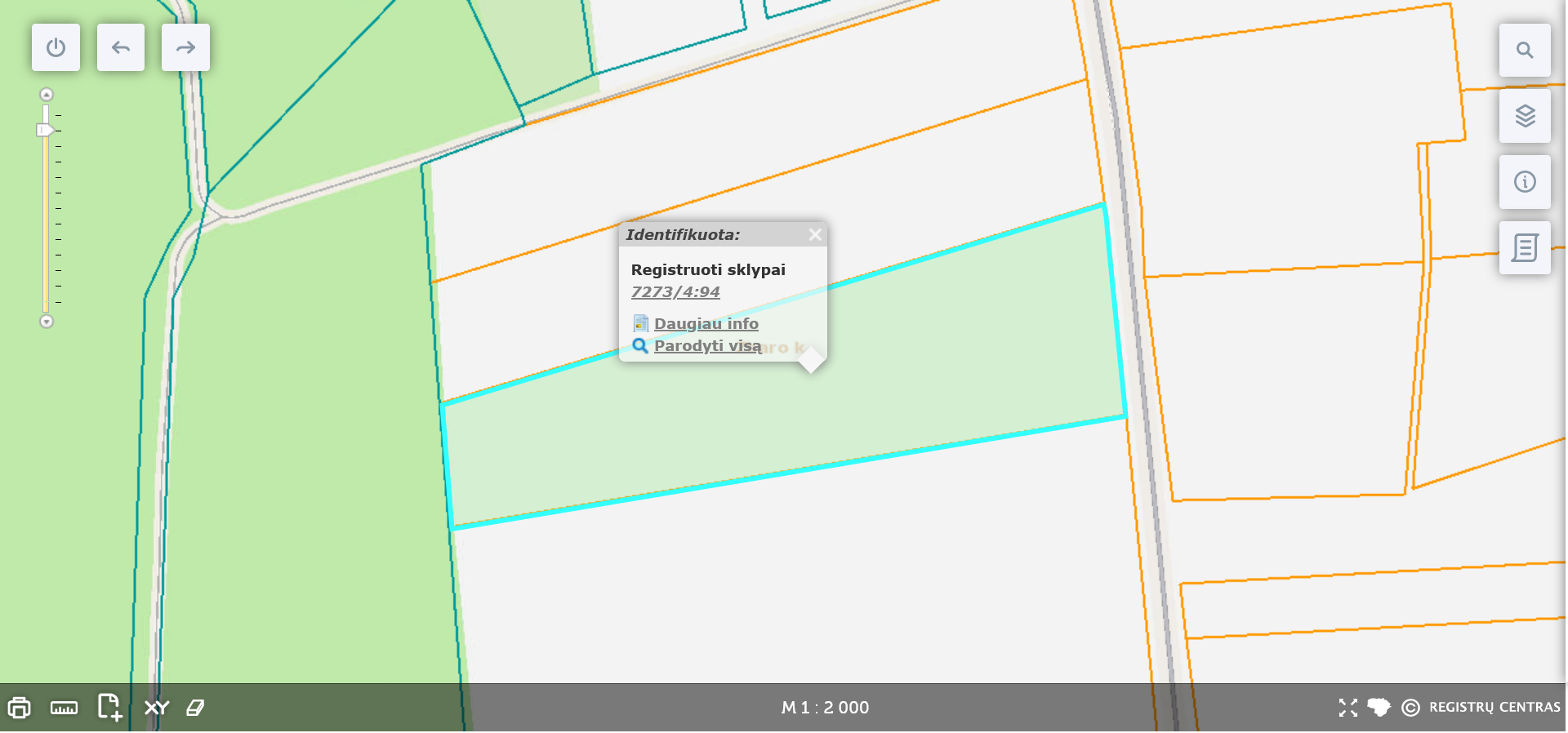Toggle full screen map view
The image size is (1568, 733).
[x=1347, y=708]
